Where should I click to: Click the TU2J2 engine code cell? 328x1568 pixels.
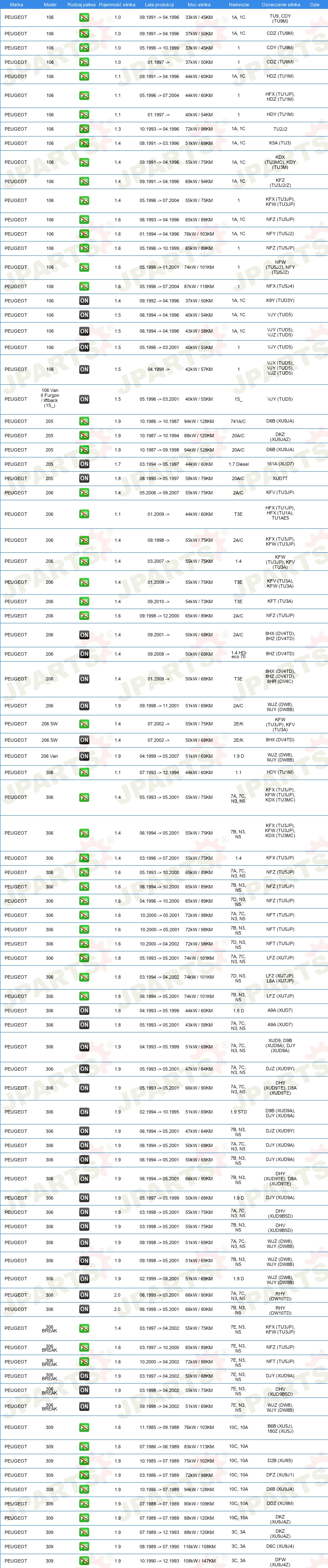pos(280,129)
